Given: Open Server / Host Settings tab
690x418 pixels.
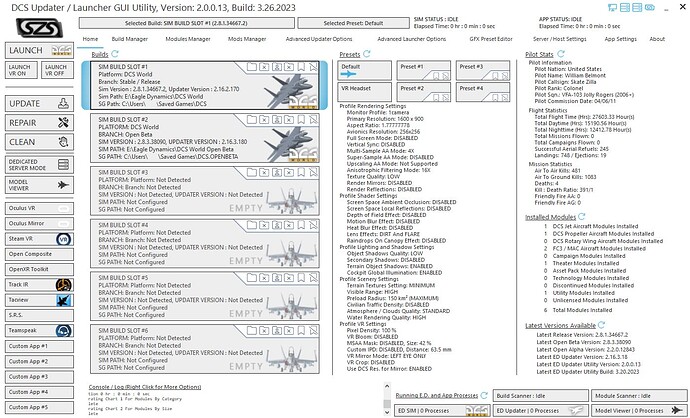Looking at the screenshot, I should [x=560, y=39].
